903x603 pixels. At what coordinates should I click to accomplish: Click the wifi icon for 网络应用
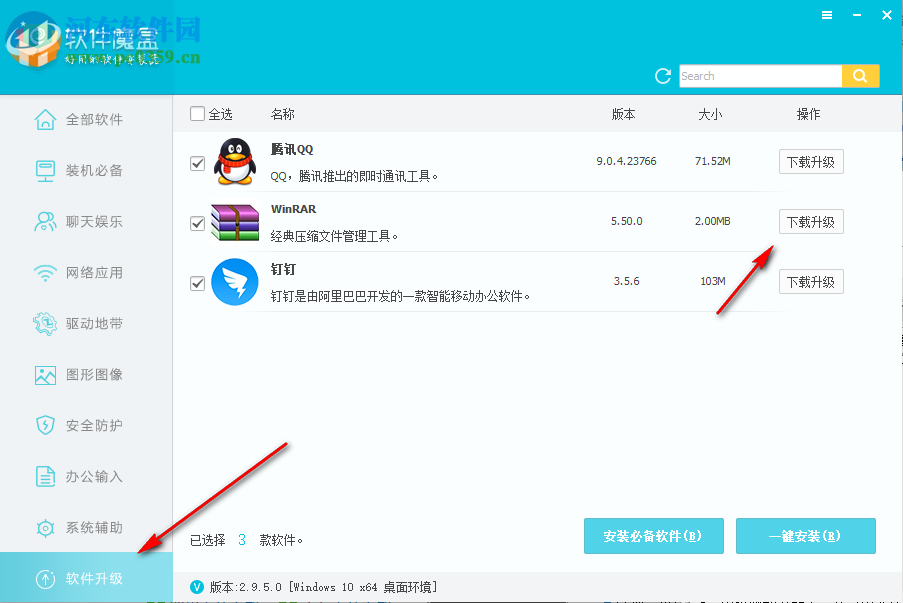45,273
